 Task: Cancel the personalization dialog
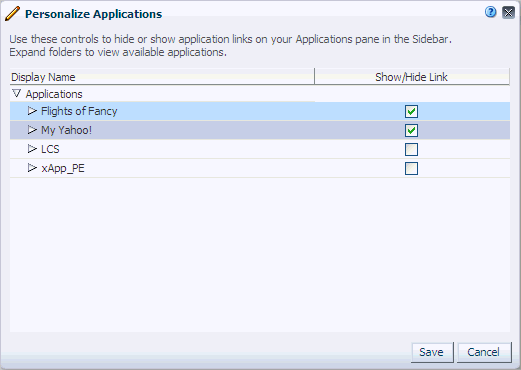pos(484,352)
